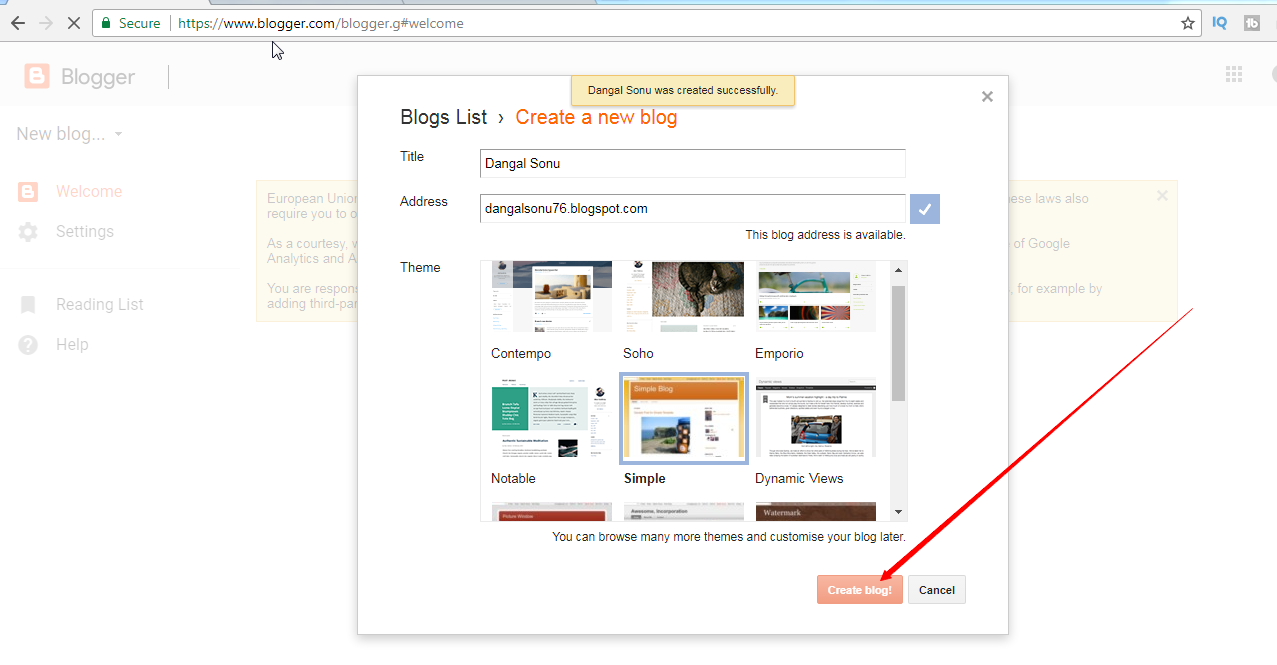
Task: Select the Dynamic Views theme thumbnail
Action: pyautogui.click(x=816, y=418)
